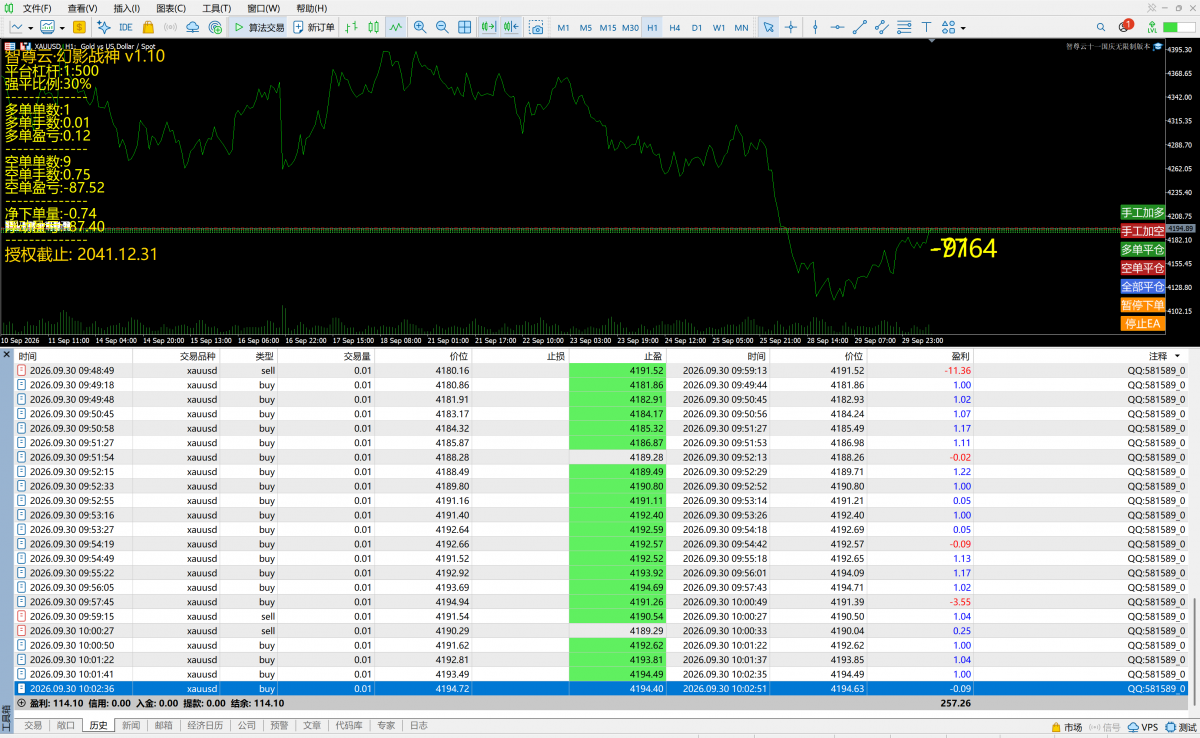Image resolution: width=1200 pixels, height=738 pixels.
Task: Open the 注释 column dropdown arrow
Action: point(1177,356)
